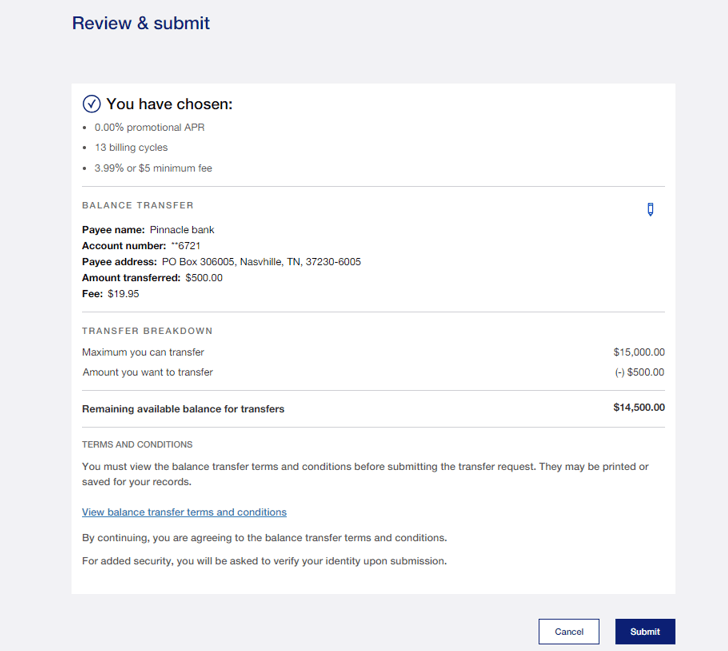The width and height of the screenshot is (728, 651).
Task: Click the Pinnacle bank payee name
Action: [x=182, y=230]
